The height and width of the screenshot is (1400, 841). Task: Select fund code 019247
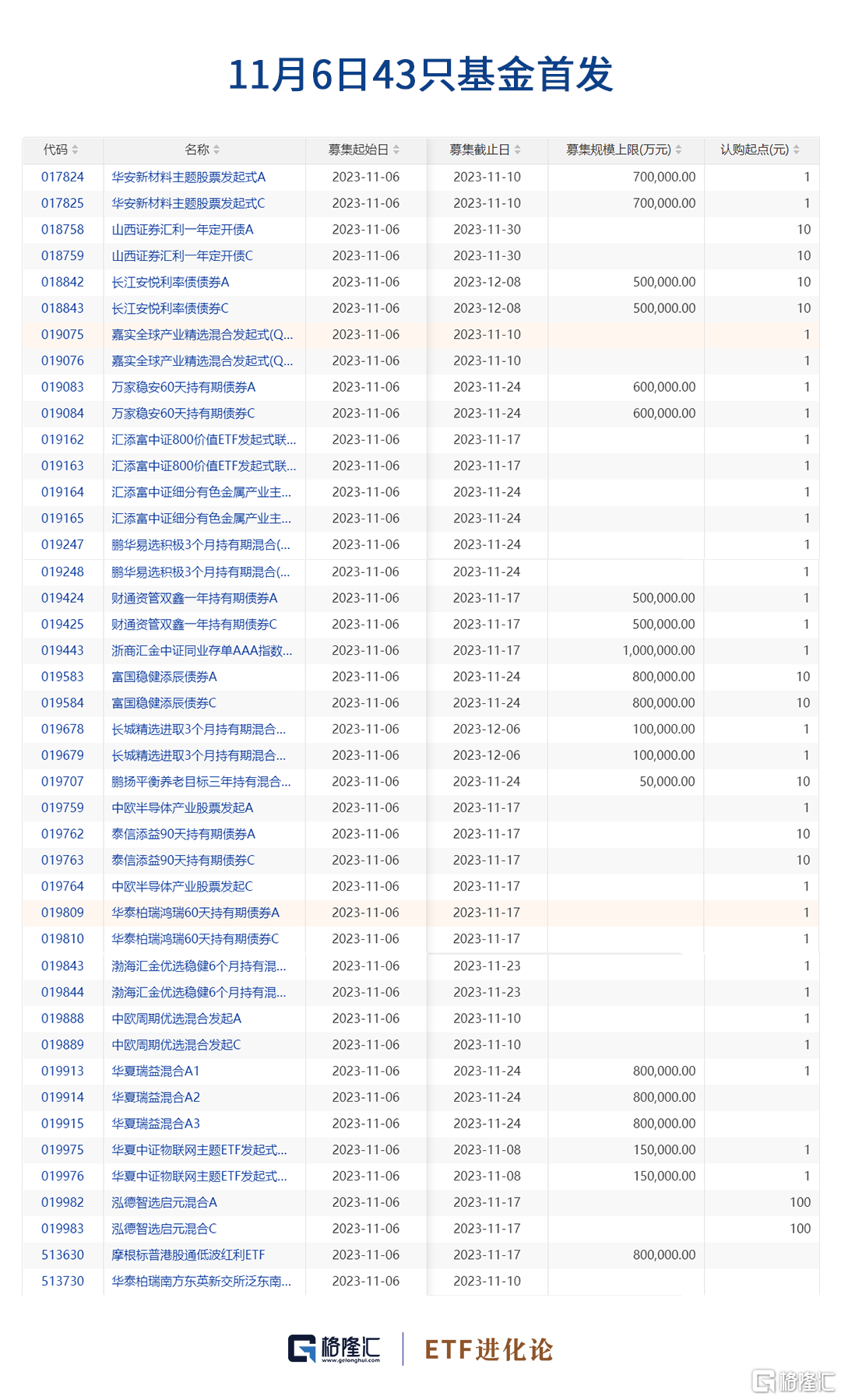(62, 545)
